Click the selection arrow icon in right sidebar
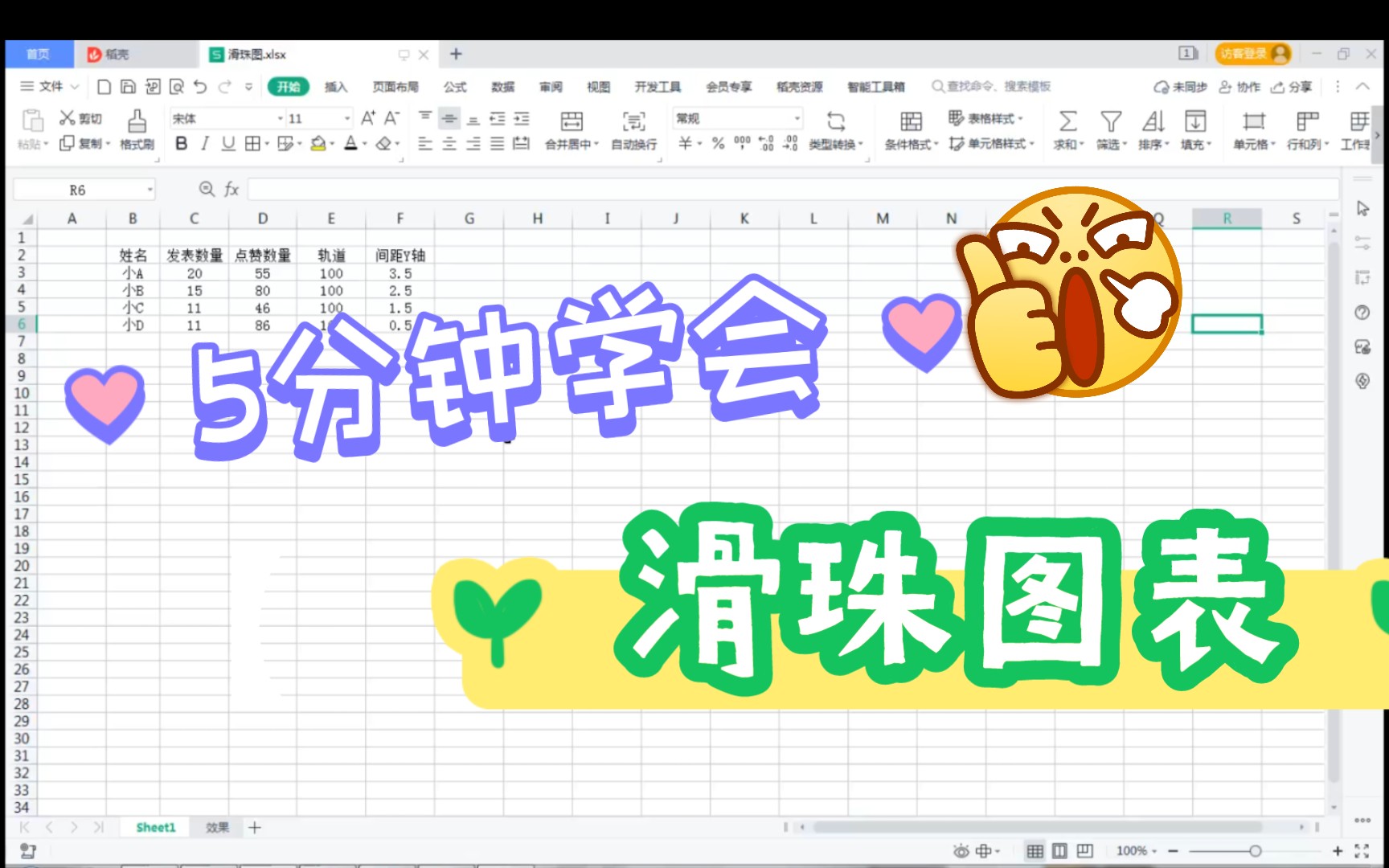Image resolution: width=1389 pixels, height=868 pixels. (1362, 208)
